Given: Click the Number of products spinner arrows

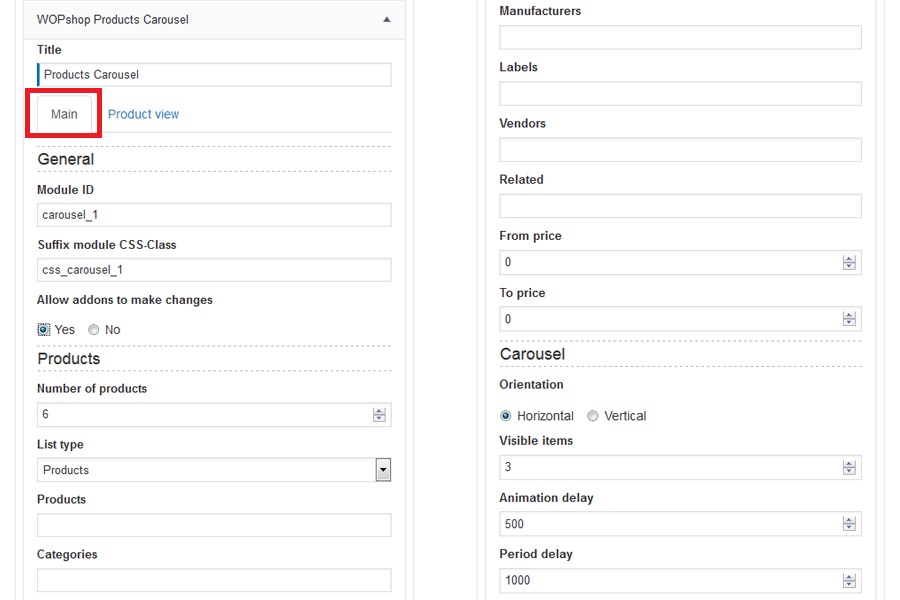Looking at the screenshot, I should 379,415.
